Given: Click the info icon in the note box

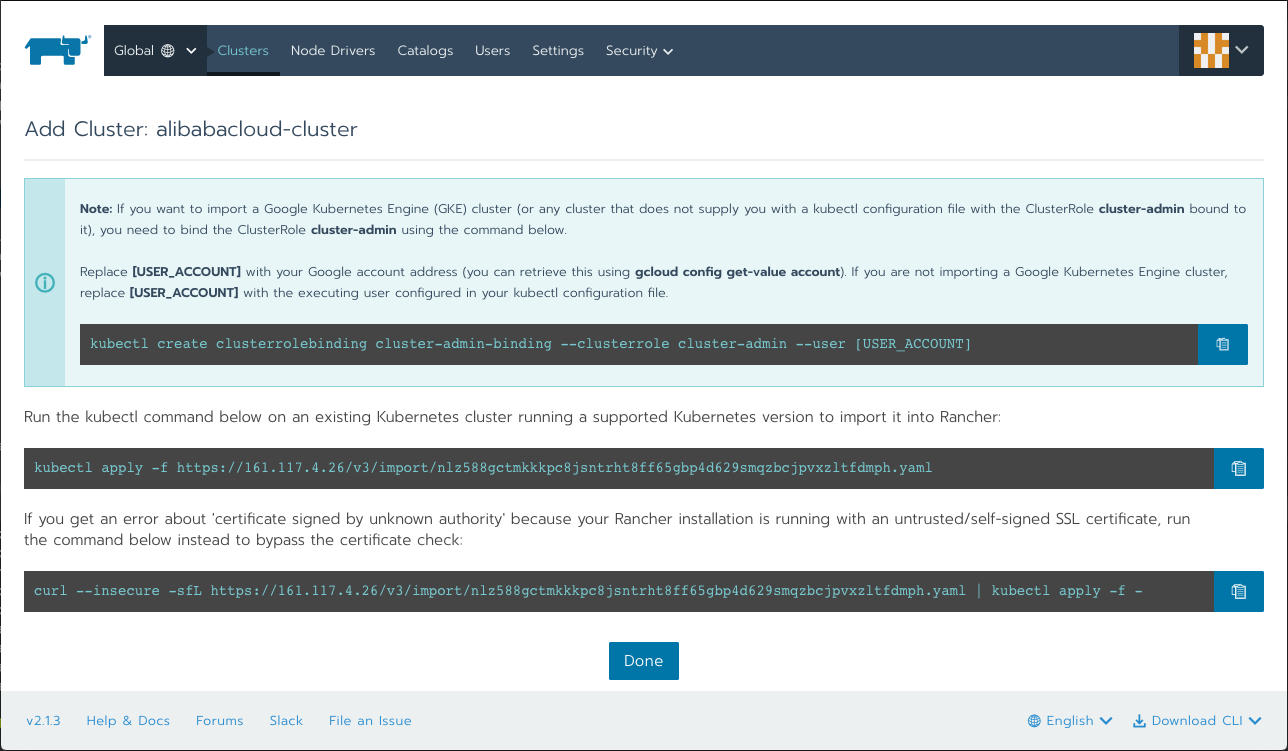Looking at the screenshot, I should click(x=45, y=283).
